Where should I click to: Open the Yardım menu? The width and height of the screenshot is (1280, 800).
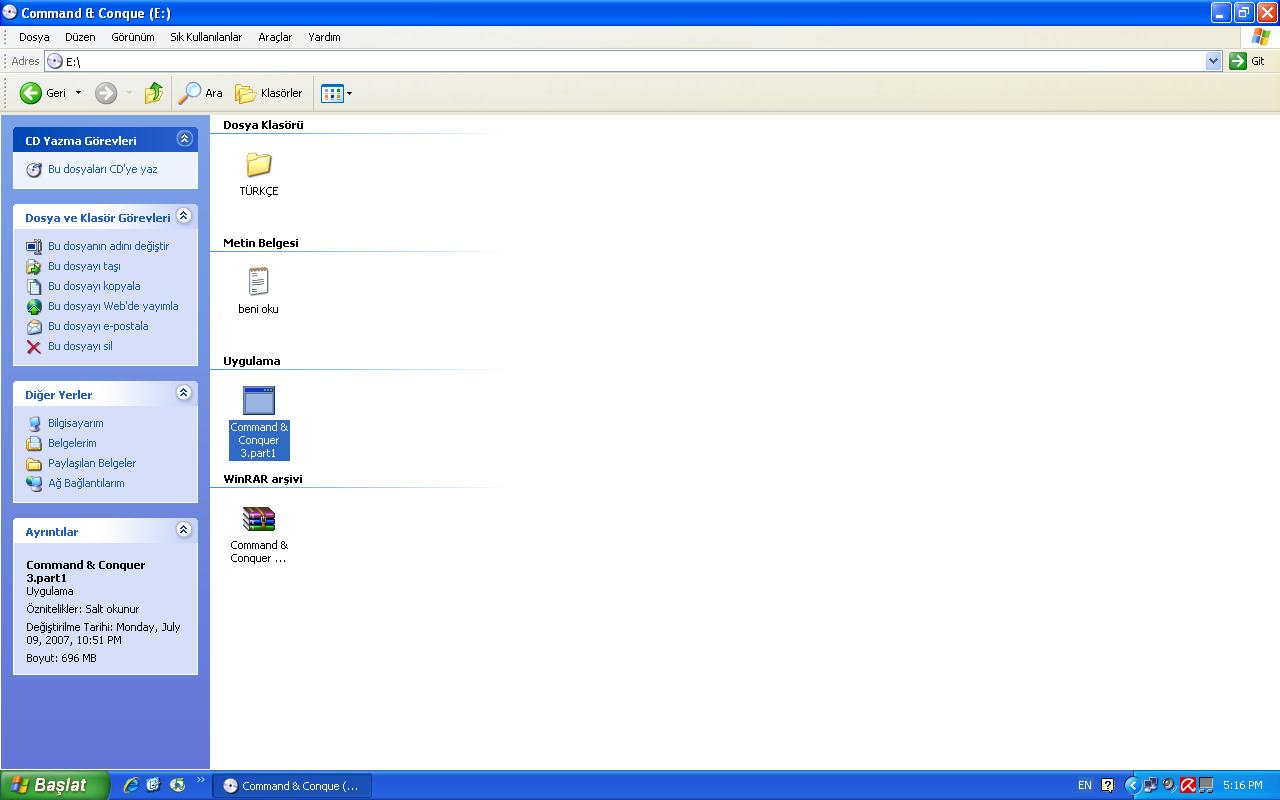324,37
